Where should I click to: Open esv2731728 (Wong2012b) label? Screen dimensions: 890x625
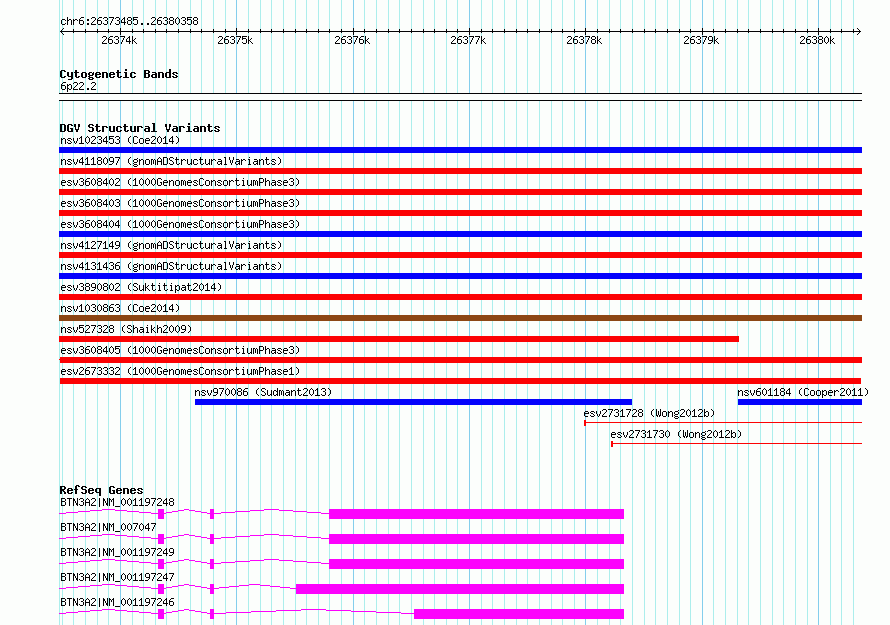click(649, 413)
